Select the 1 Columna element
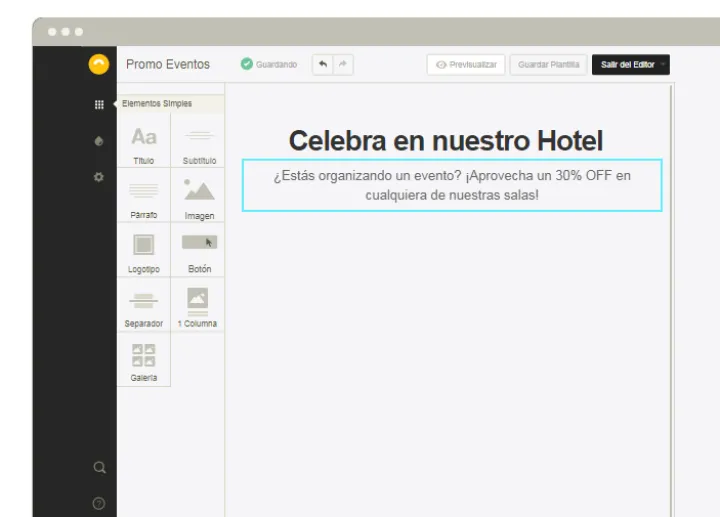This screenshot has height=517, width=720. point(198,303)
